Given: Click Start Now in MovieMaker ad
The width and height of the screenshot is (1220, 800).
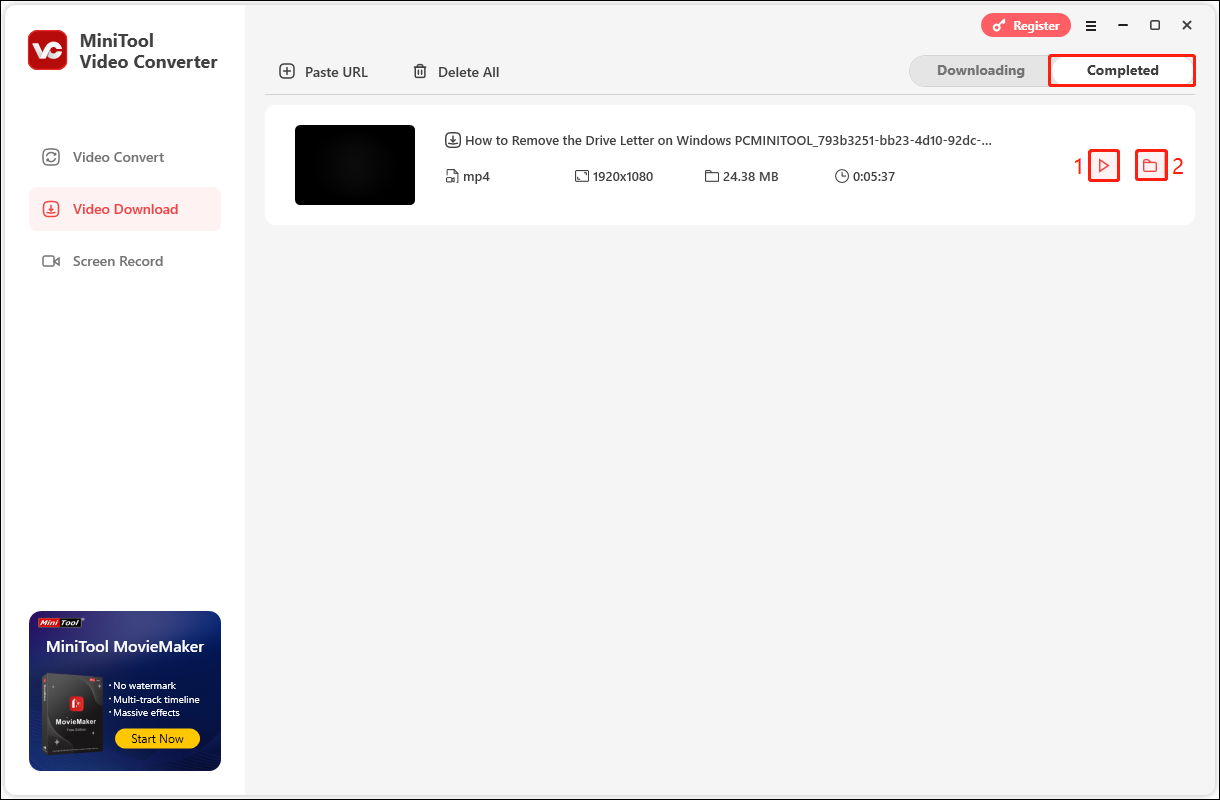Looking at the screenshot, I should [157, 739].
